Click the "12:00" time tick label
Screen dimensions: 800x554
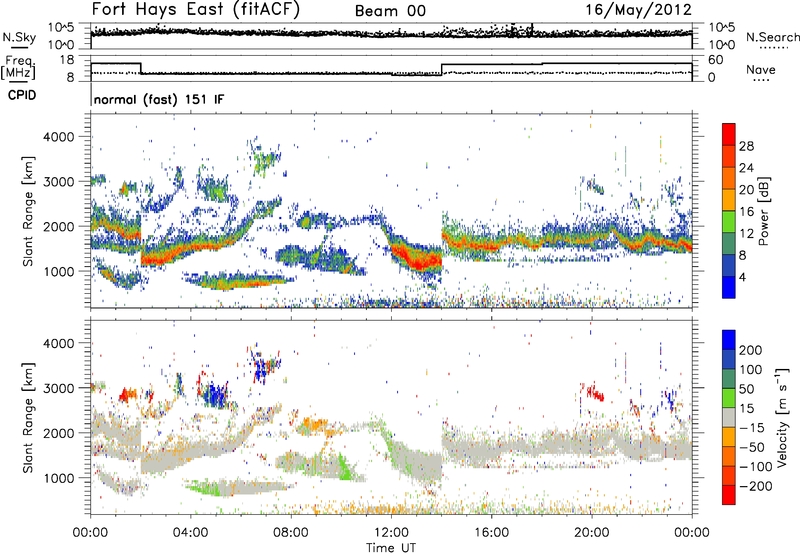[x=391, y=533]
